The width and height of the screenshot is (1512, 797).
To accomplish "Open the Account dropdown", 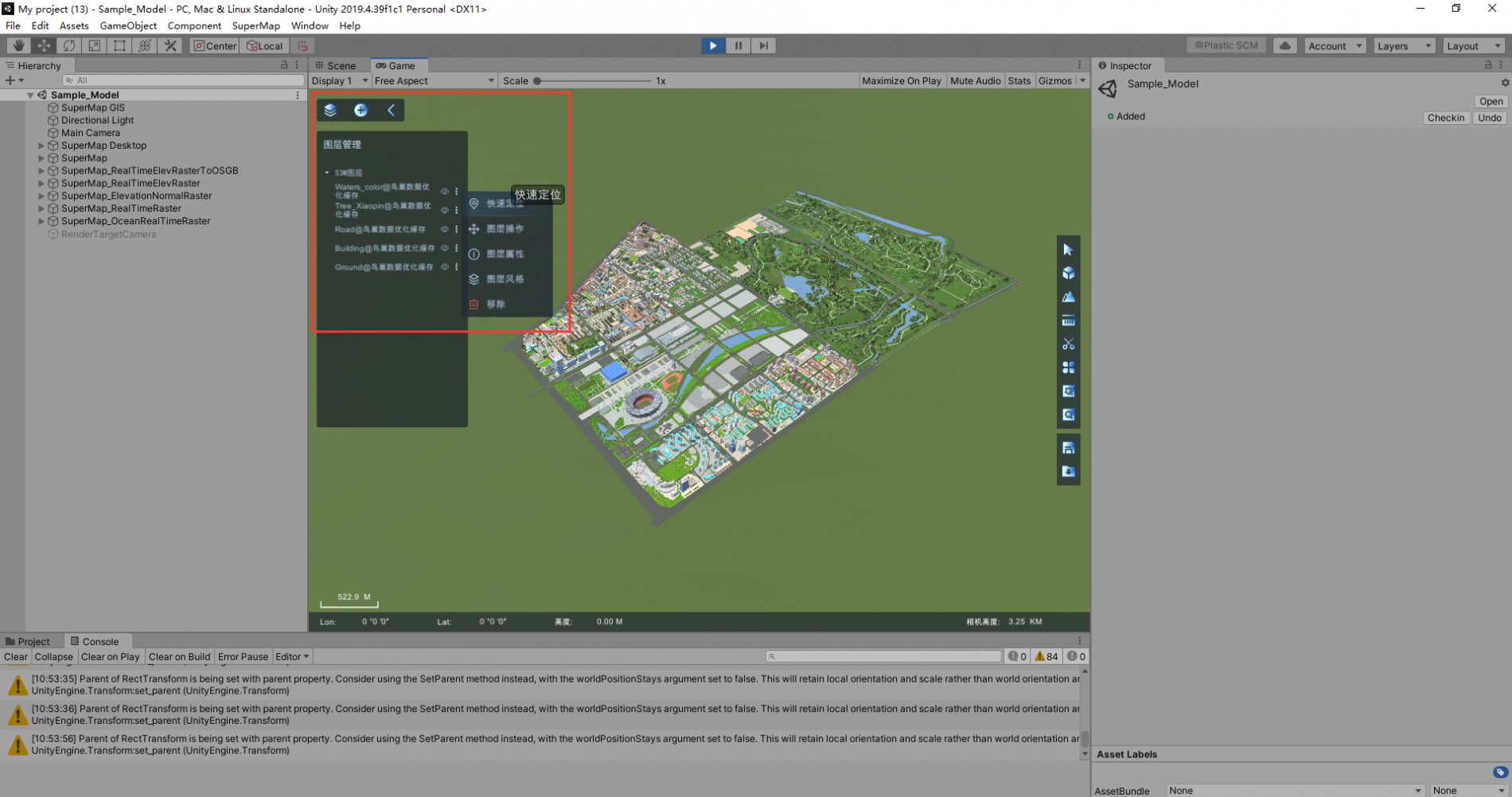I will (x=1335, y=46).
